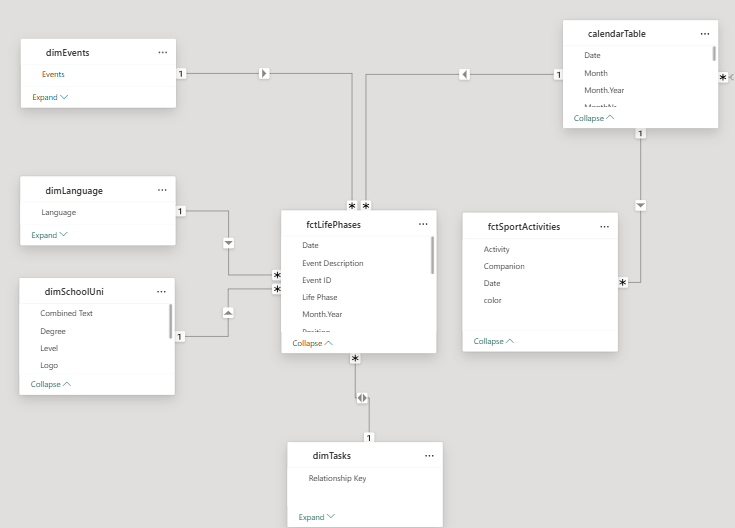The image size is (735, 528).
Task: Collapse the calendarTable table
Action: tap(593, 118)
